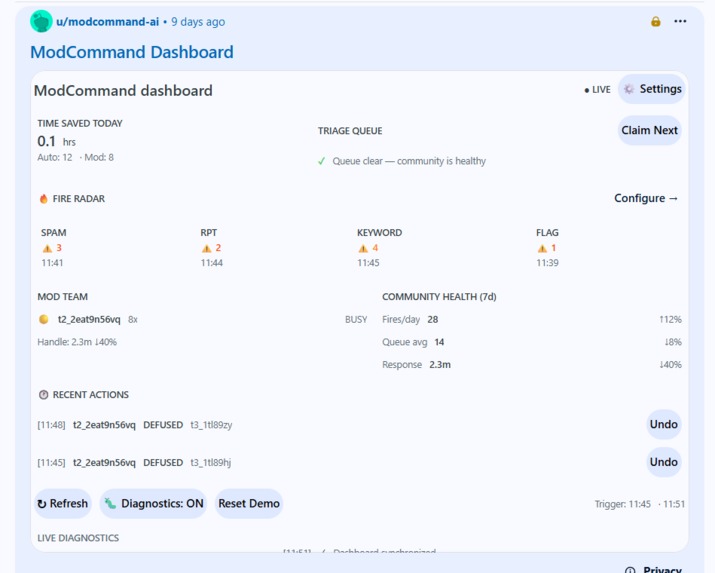Click the "9 days ago" timestamp
The image size is (715, 573).
(x=198, y=22)
